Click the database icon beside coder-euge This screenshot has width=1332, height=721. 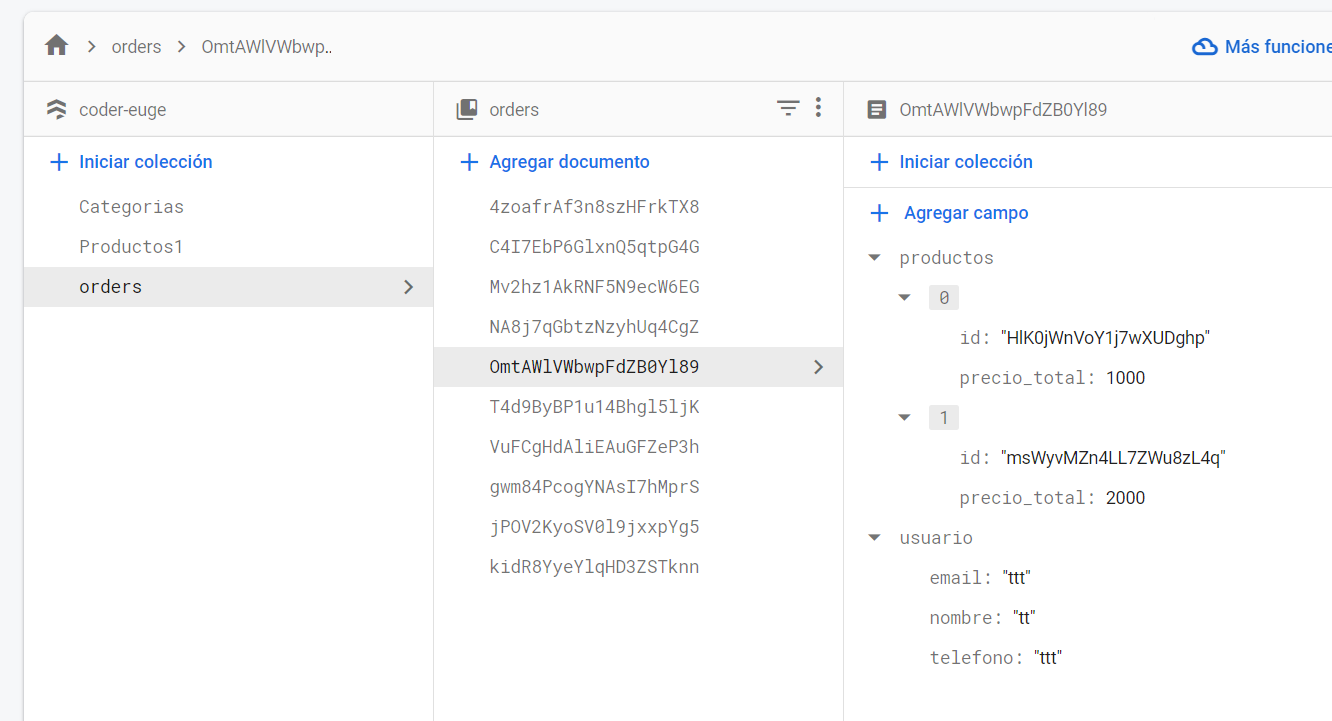(x=57, y=108)
